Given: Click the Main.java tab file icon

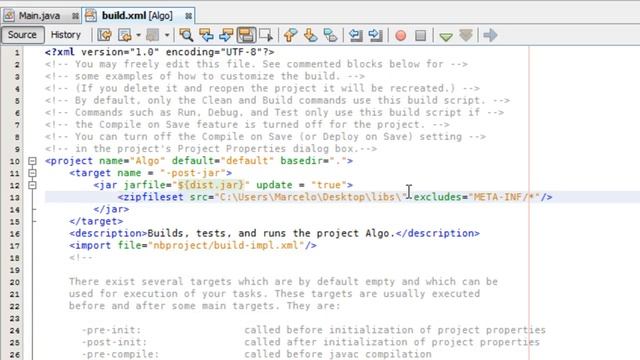Looking at the screenshot, I should 9,16.
